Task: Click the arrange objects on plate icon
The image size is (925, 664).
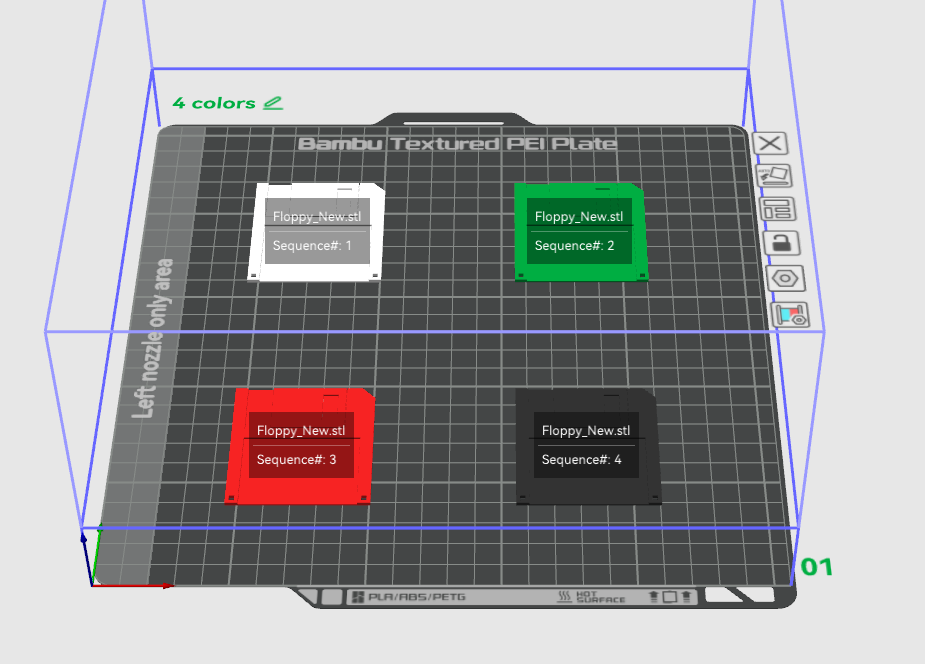Action: tap(777, 209)
